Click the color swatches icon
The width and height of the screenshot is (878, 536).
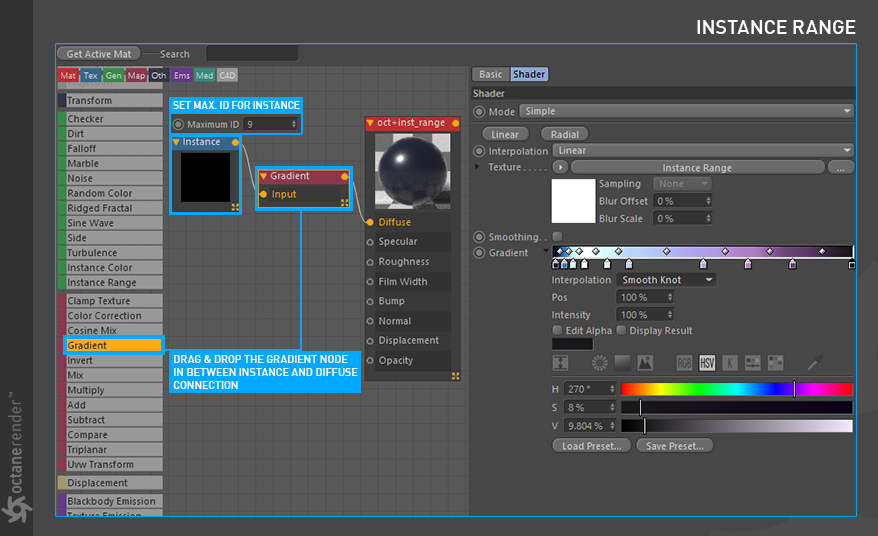(x=775, y=363)
